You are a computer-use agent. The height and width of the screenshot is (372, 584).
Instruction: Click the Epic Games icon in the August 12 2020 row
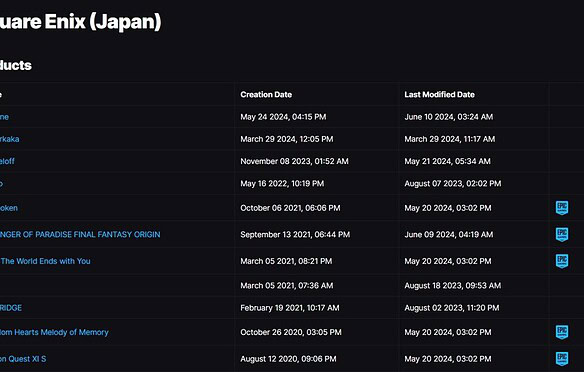(x=562, y=359)
